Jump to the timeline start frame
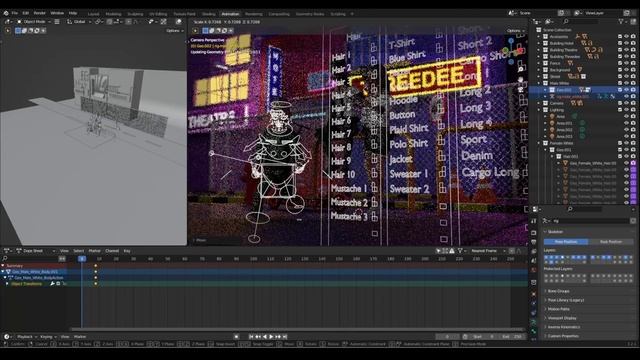 coord(251,337)
